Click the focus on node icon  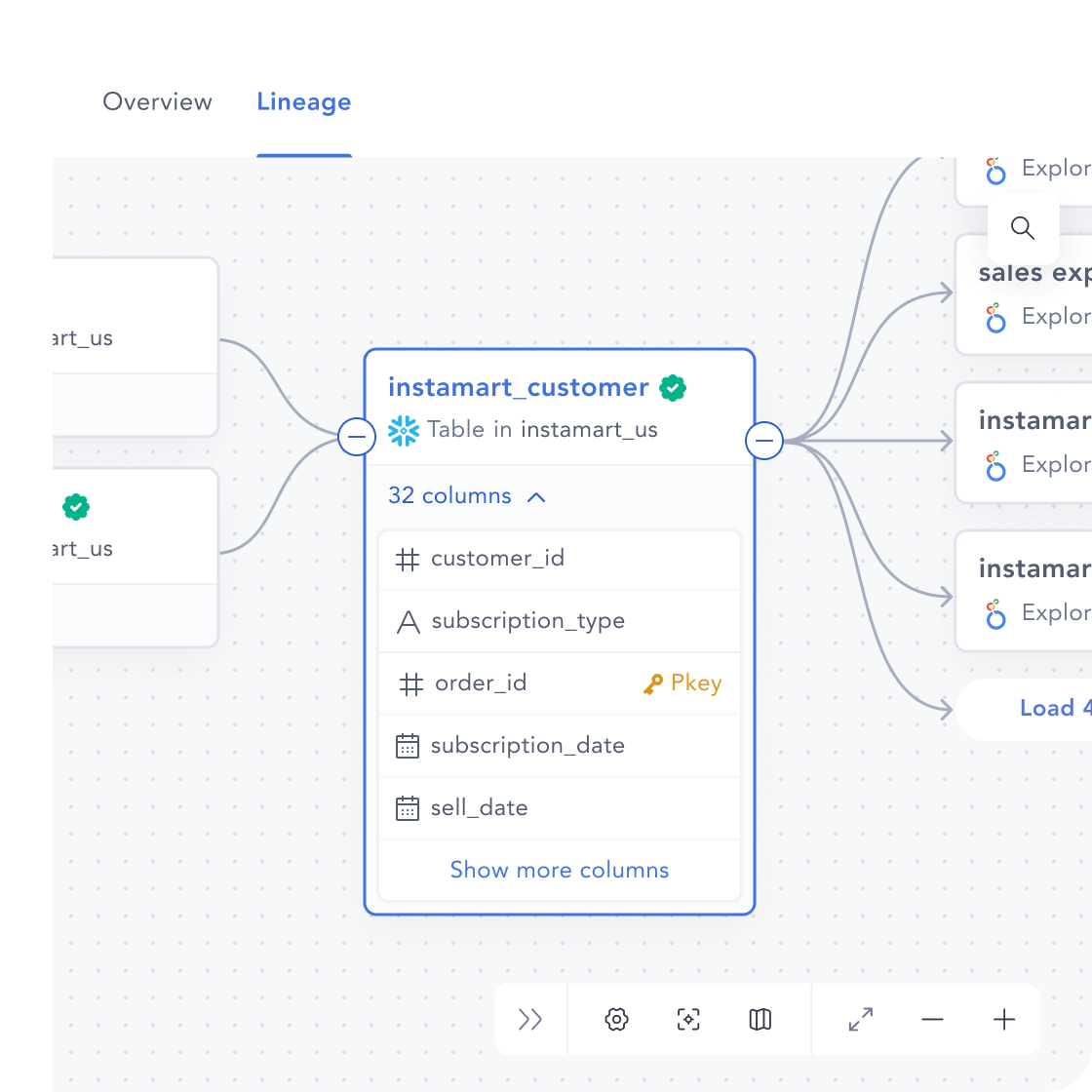tap(688, 1020)
